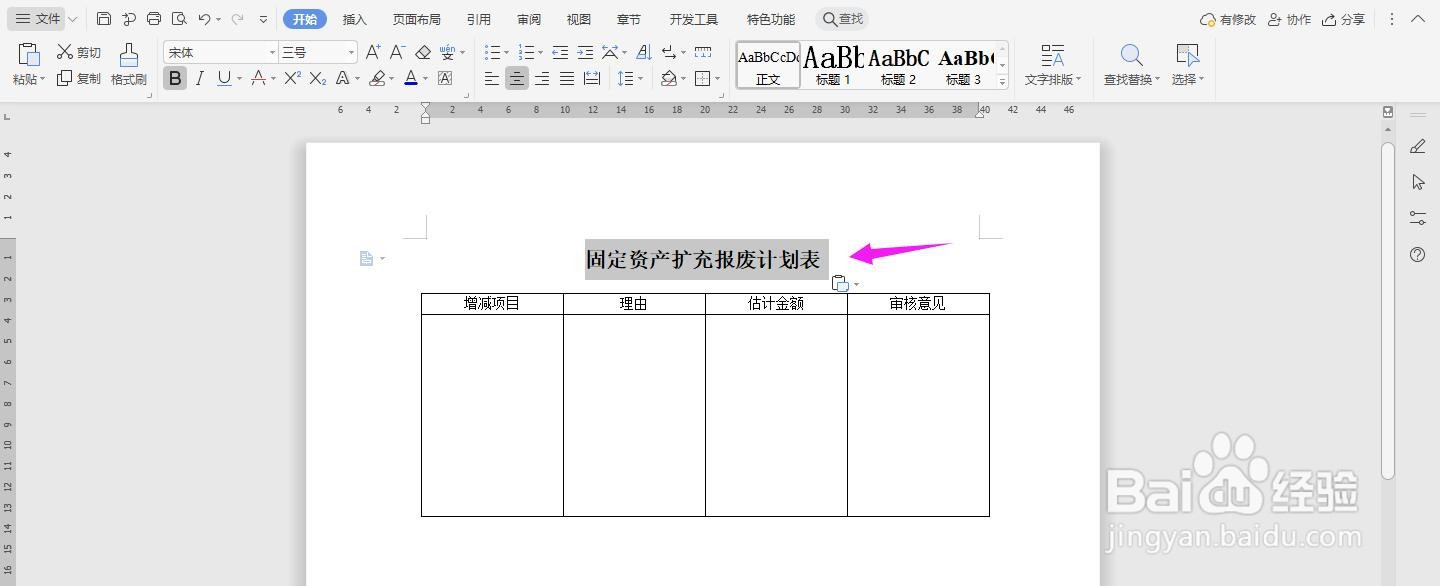
Task: Set Justify paragraph alignment
Action: pos(567,78)
